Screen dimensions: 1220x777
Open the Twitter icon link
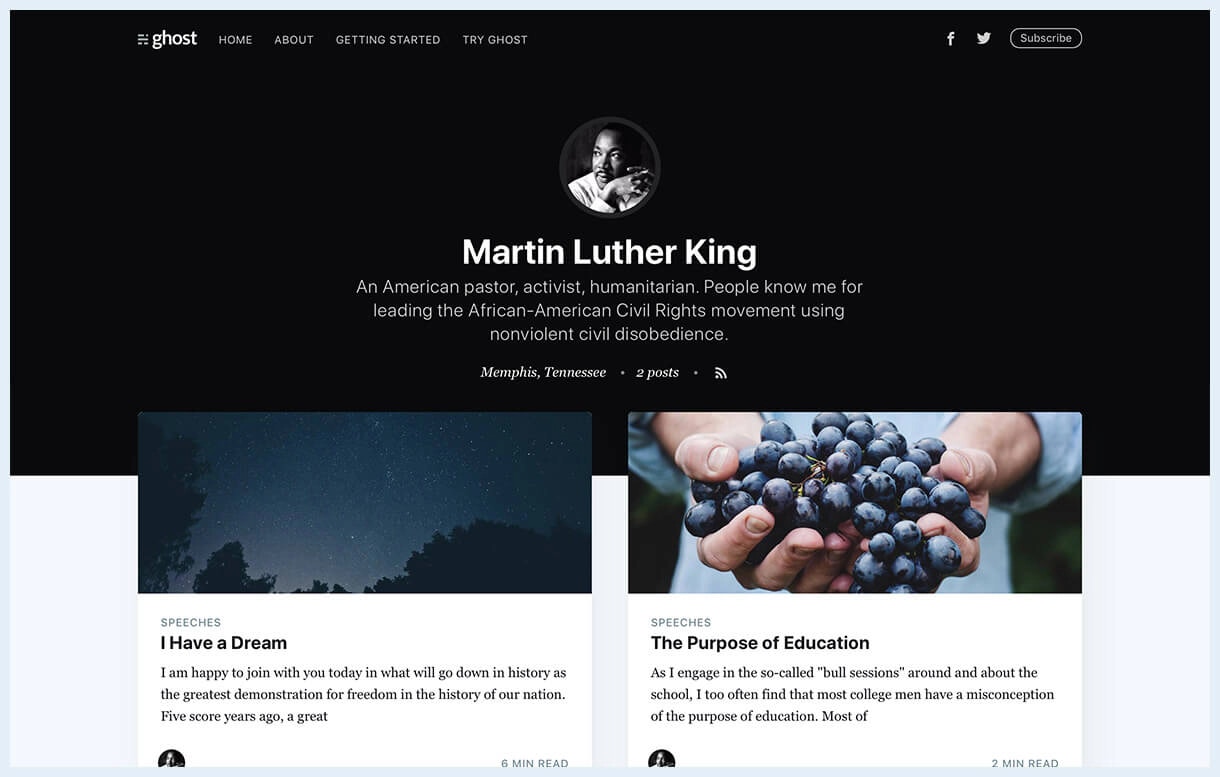(984, 38)
